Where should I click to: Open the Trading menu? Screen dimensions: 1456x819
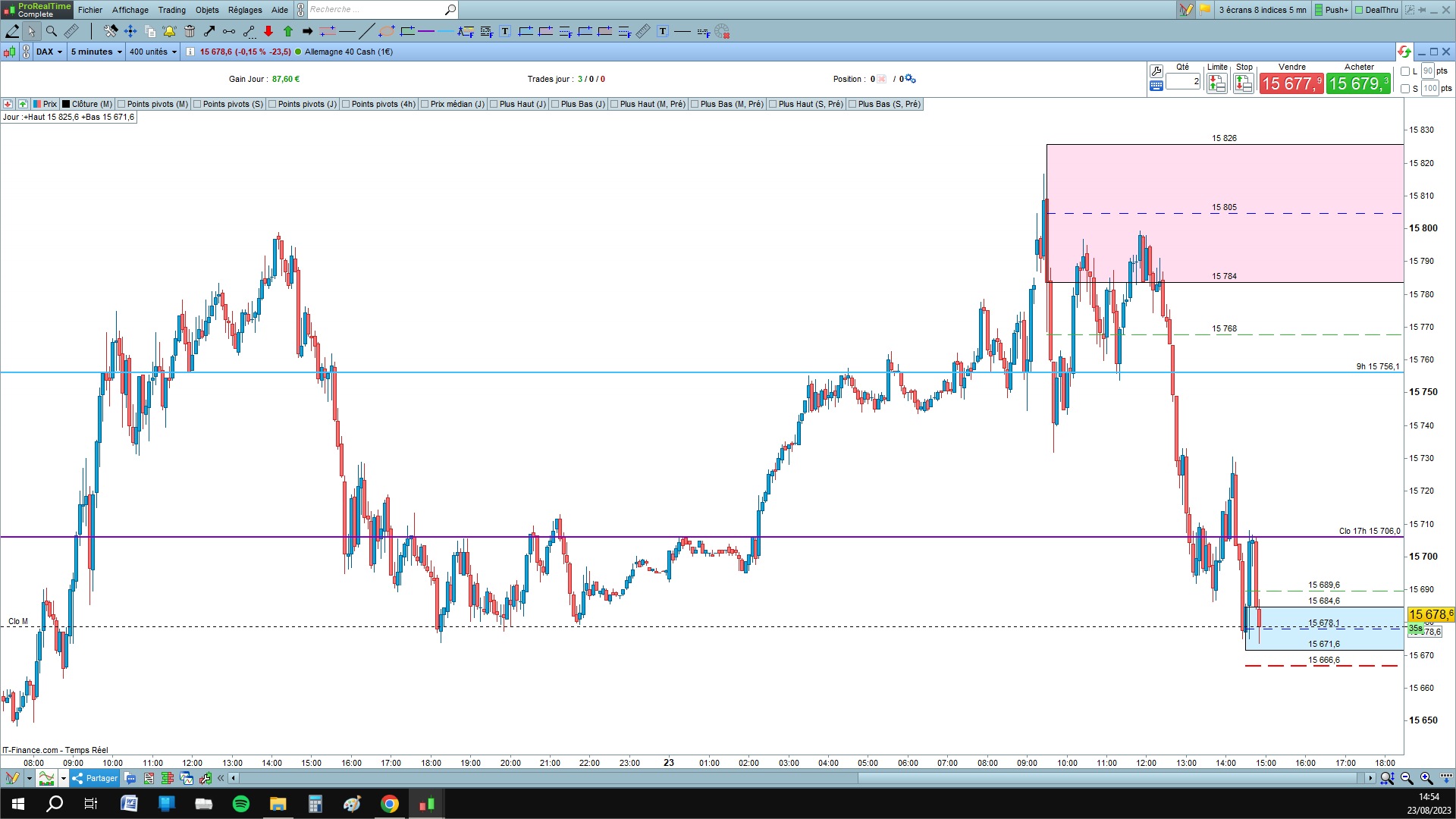[x=171, y=10]
